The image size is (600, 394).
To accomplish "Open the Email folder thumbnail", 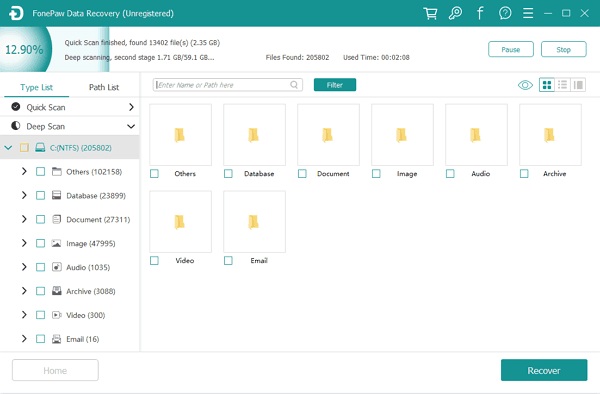I will pyautogui.click(x=254, y=221).
